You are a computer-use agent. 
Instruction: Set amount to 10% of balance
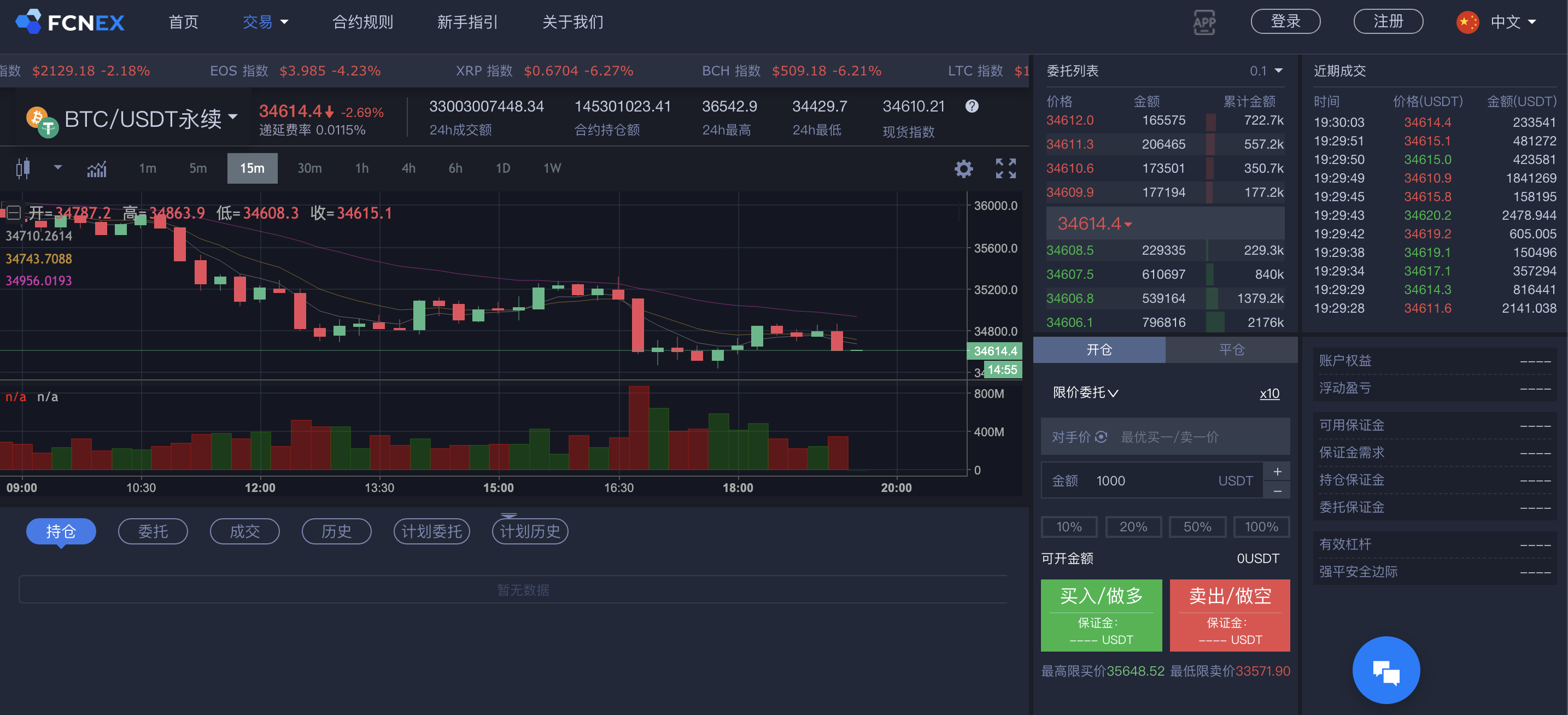(x=1069, y=526)
